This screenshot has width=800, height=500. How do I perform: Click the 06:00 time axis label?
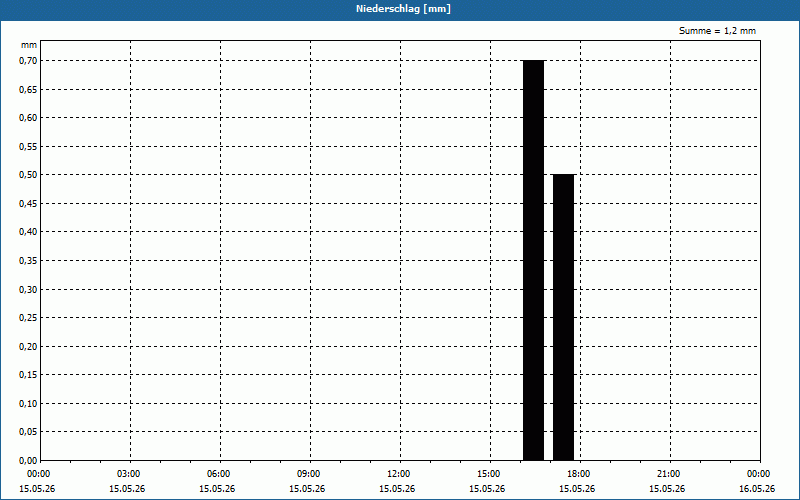coord(220,474)
